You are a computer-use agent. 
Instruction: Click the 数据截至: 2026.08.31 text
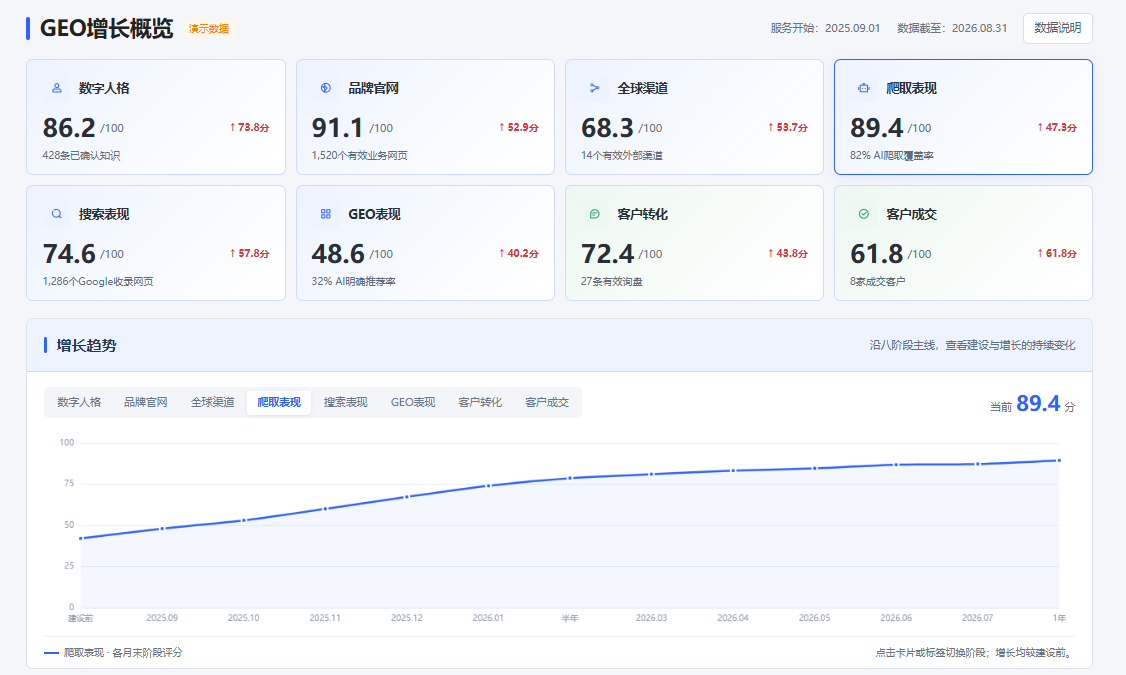(952, 28)
